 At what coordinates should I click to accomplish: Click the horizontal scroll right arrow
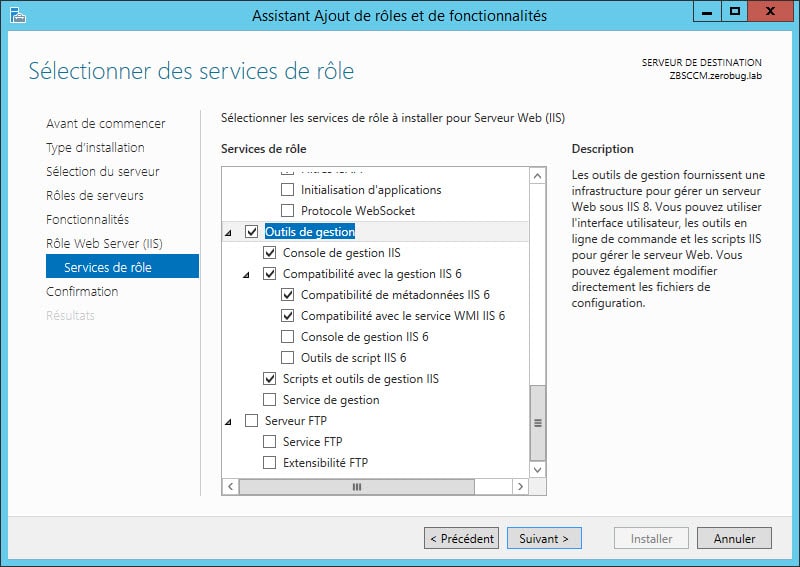520,487
